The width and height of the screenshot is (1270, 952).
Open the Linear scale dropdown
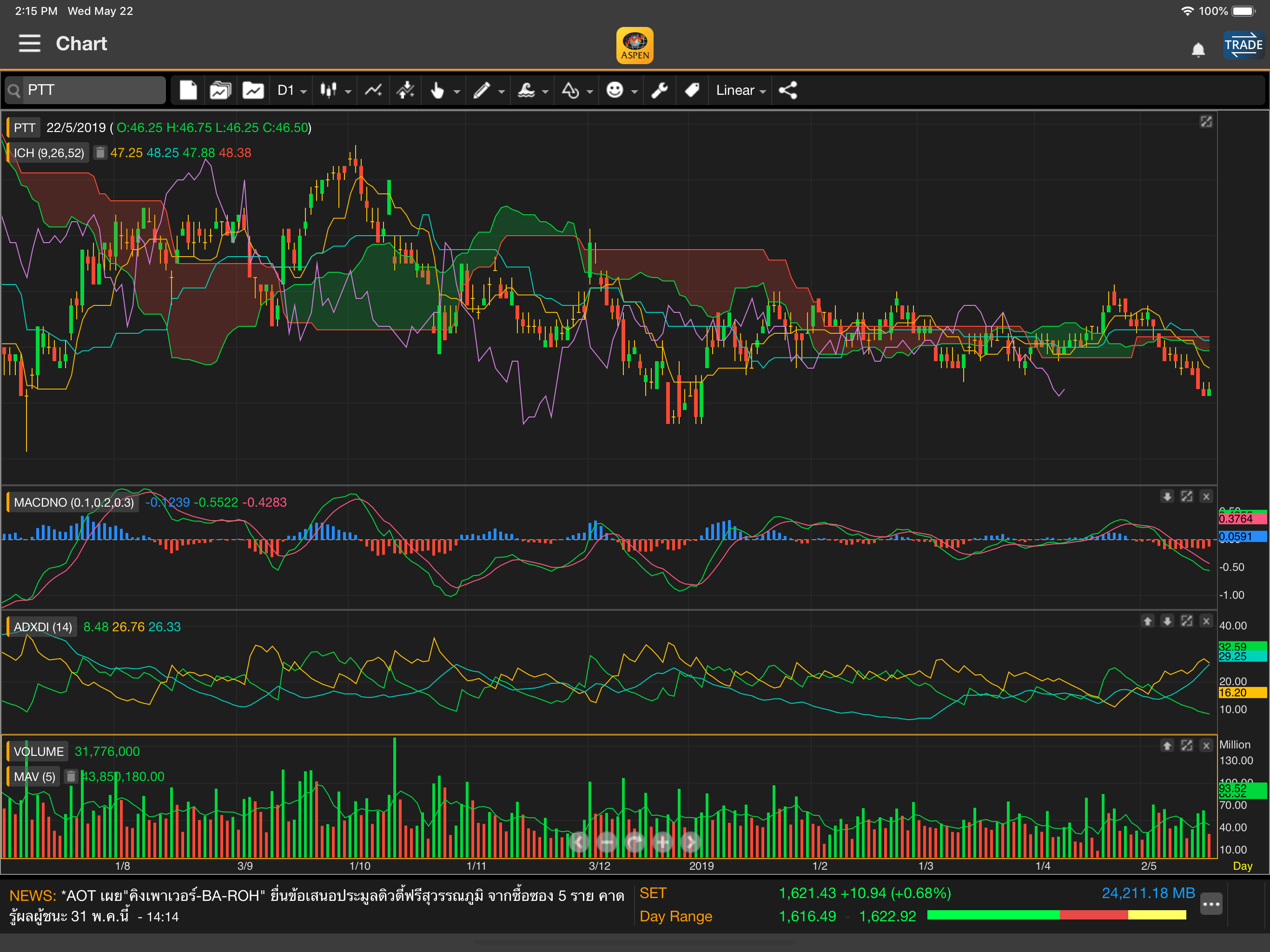741,90
